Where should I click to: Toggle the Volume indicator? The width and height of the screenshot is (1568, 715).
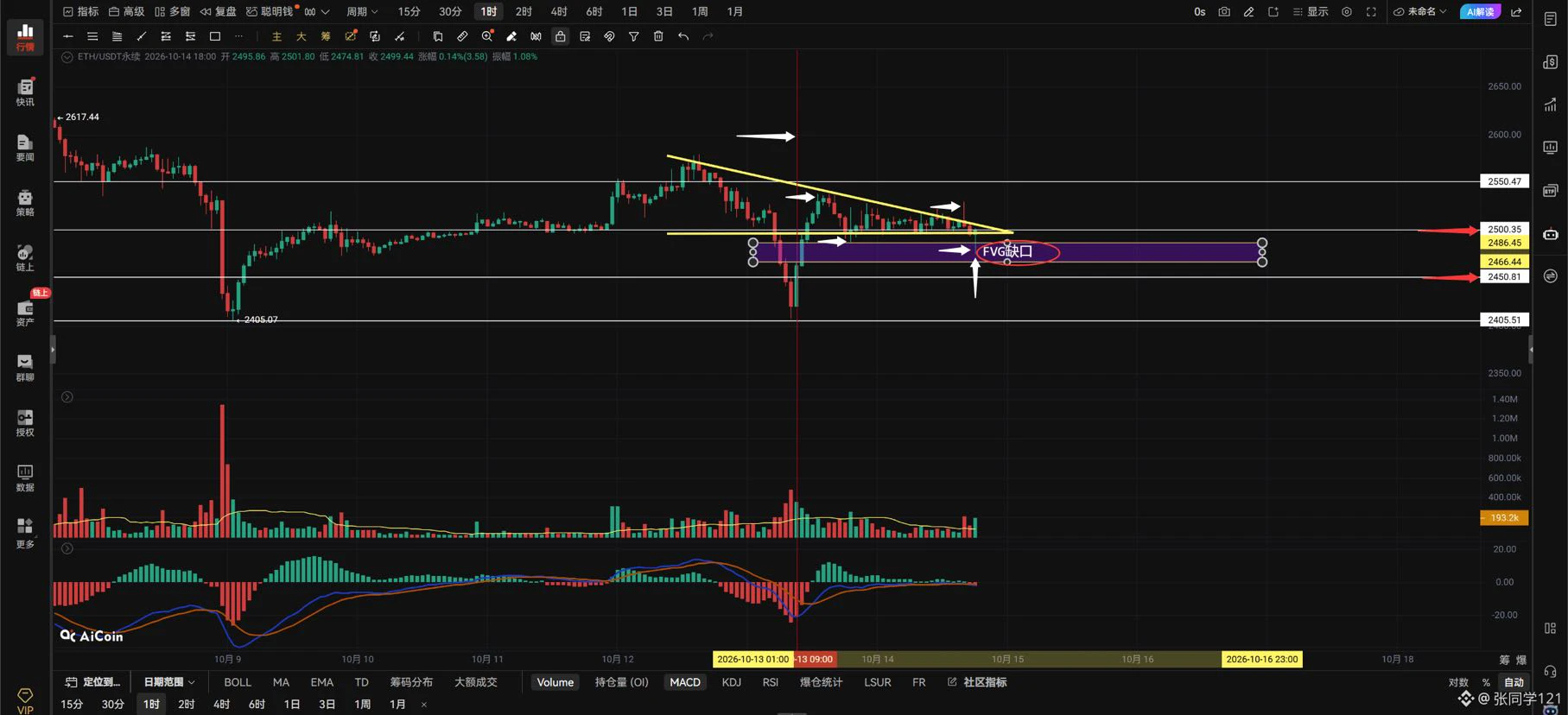tap(555, 682)
